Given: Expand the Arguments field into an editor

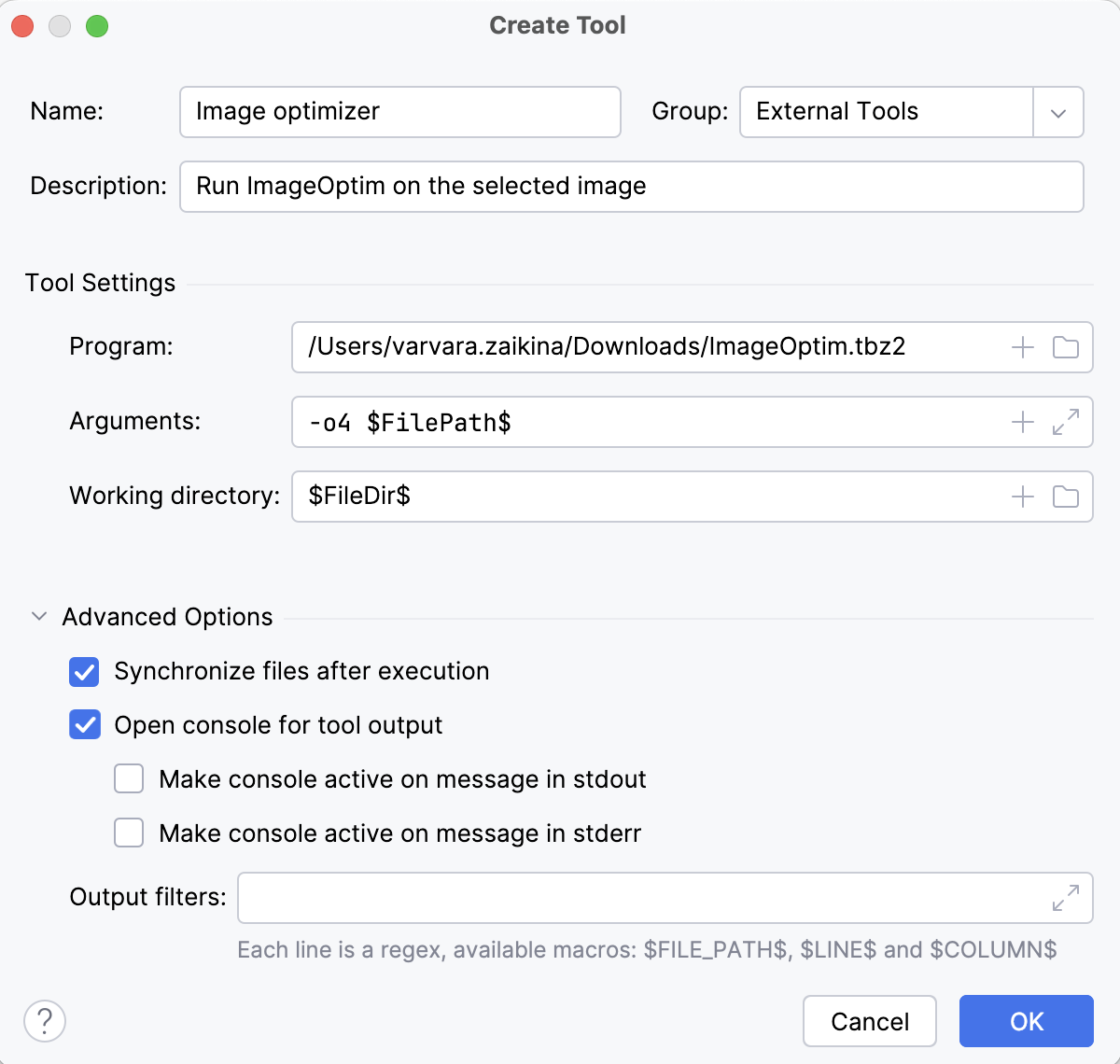Looking at the screenshot, I should coord(1065,422).
